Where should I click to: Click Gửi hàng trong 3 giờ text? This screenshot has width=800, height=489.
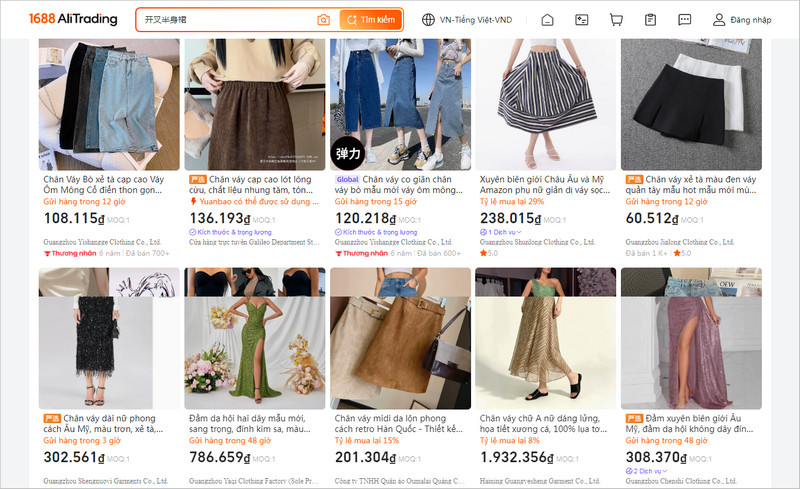point(82,441)
